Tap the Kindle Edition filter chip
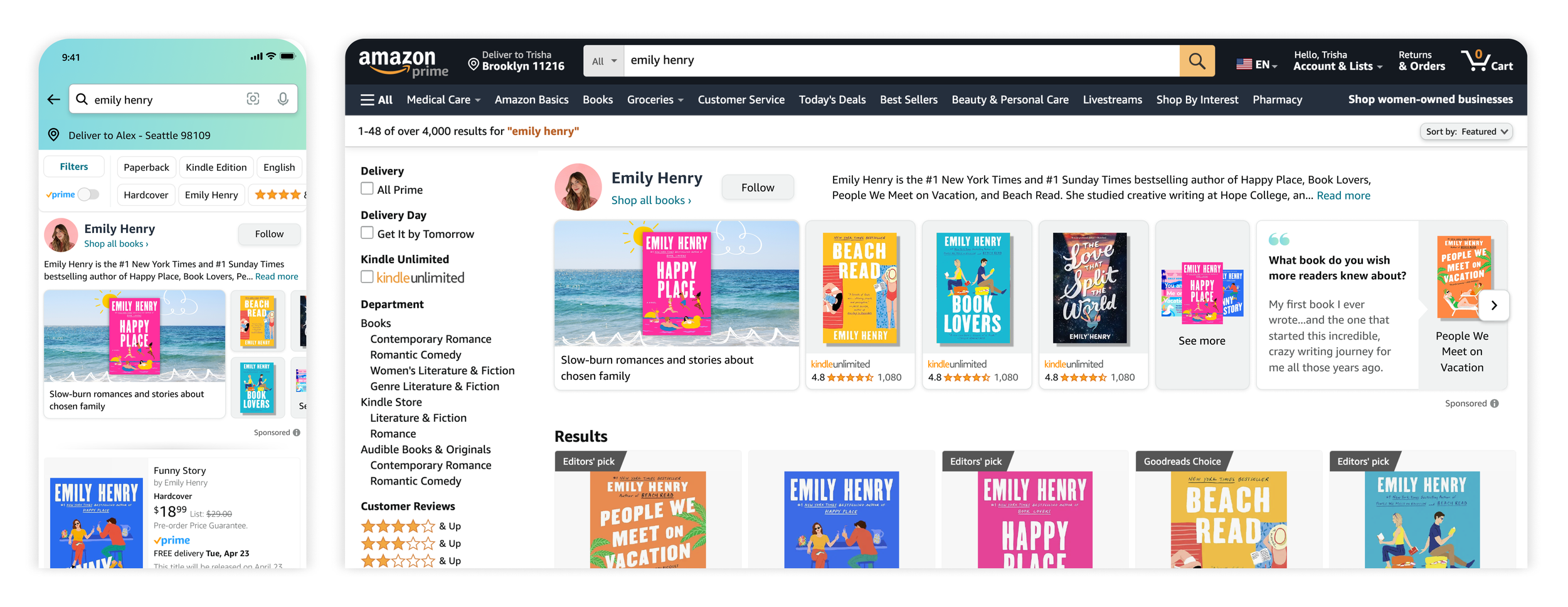 click(216, 167)
